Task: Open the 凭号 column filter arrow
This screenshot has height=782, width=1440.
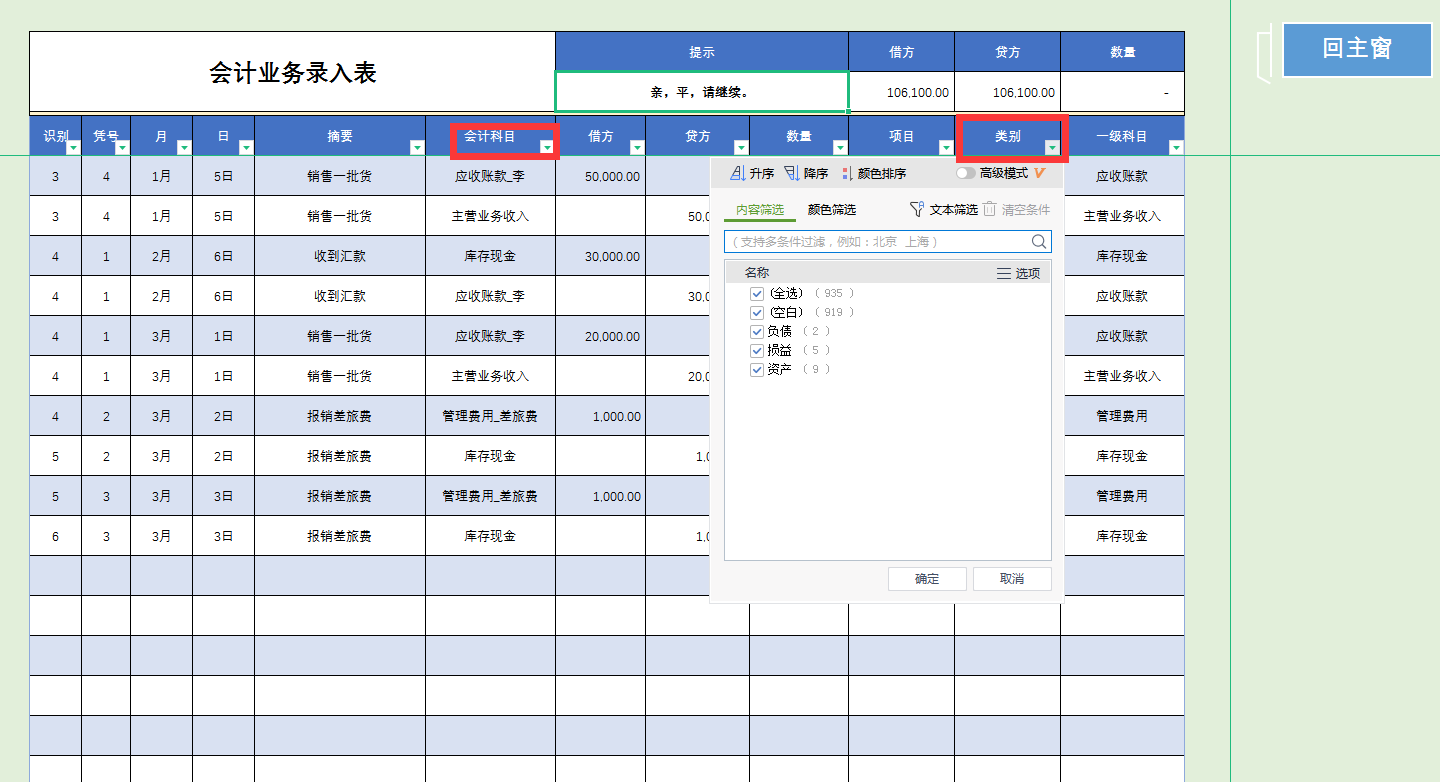Action: click(x=122, y=148)
